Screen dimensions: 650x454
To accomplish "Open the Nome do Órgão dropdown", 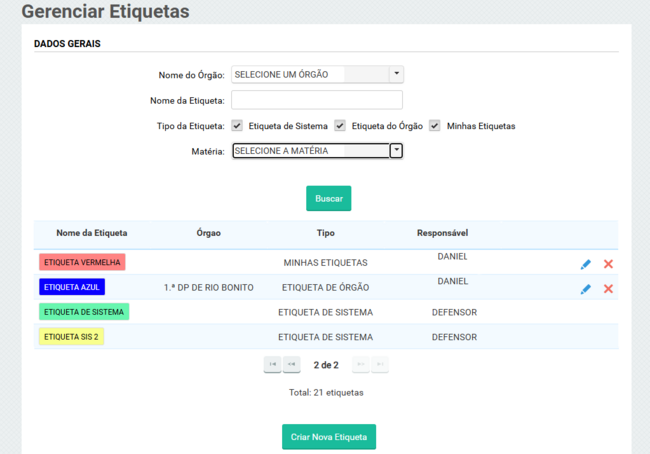I will [x=396, y=74].
